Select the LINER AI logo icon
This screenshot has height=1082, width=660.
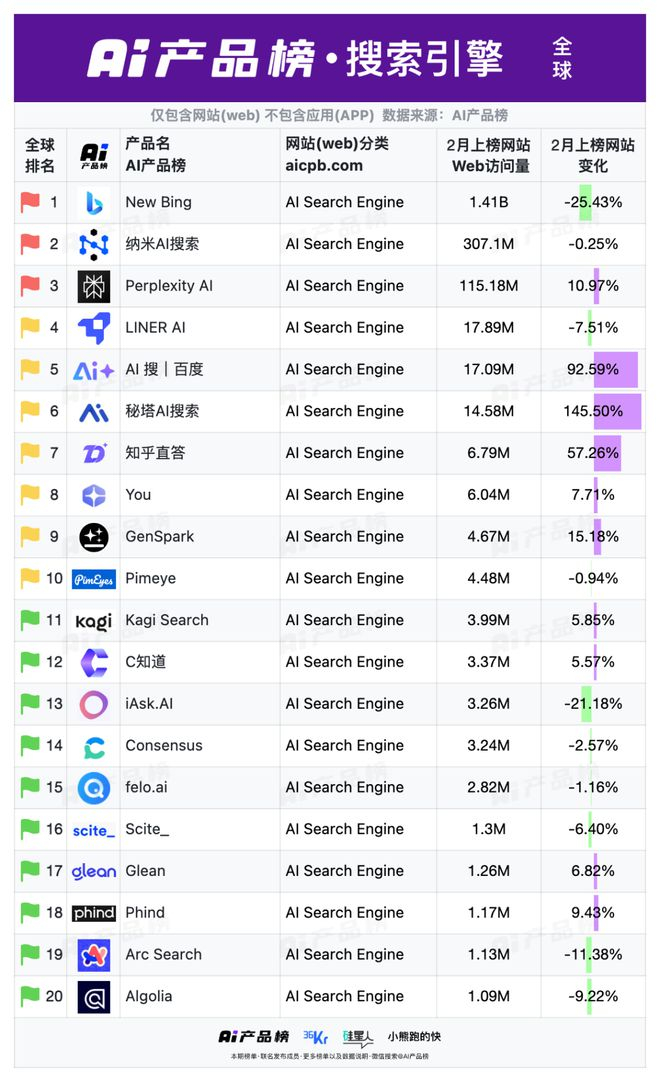[94, 328]
